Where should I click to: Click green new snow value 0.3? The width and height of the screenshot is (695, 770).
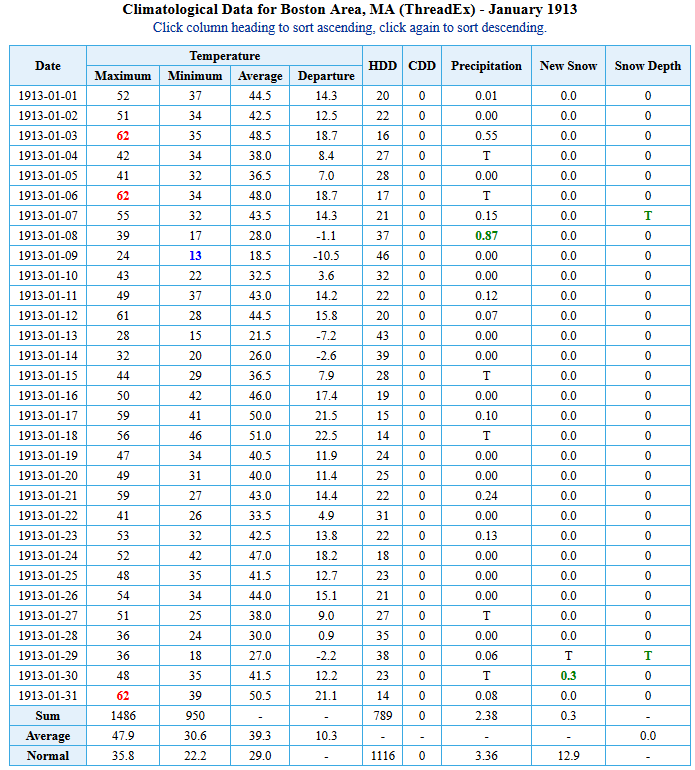(568, 676)
